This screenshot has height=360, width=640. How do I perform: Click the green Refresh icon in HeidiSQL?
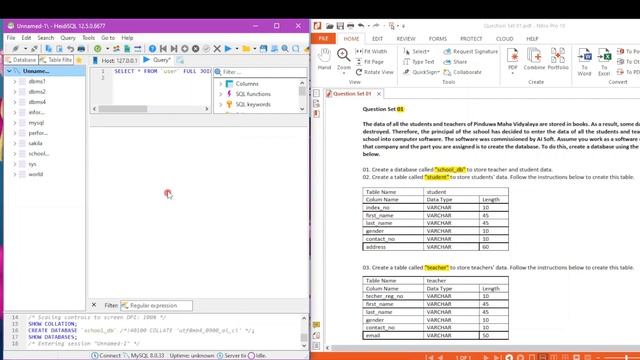[97, 49]
